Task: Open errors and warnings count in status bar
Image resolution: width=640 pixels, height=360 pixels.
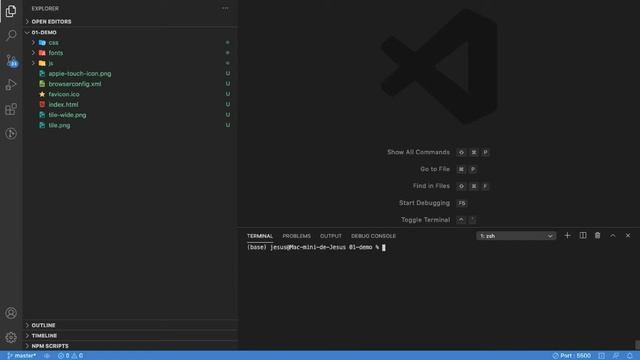Action: (70, 356)
